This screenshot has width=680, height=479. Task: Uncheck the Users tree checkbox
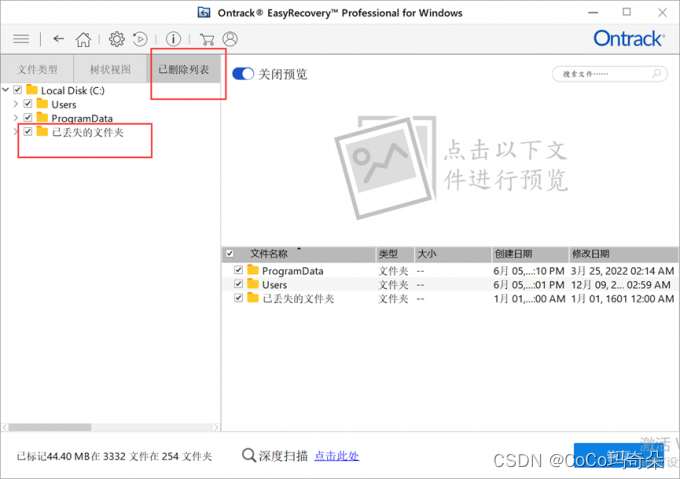click(28, 104)
